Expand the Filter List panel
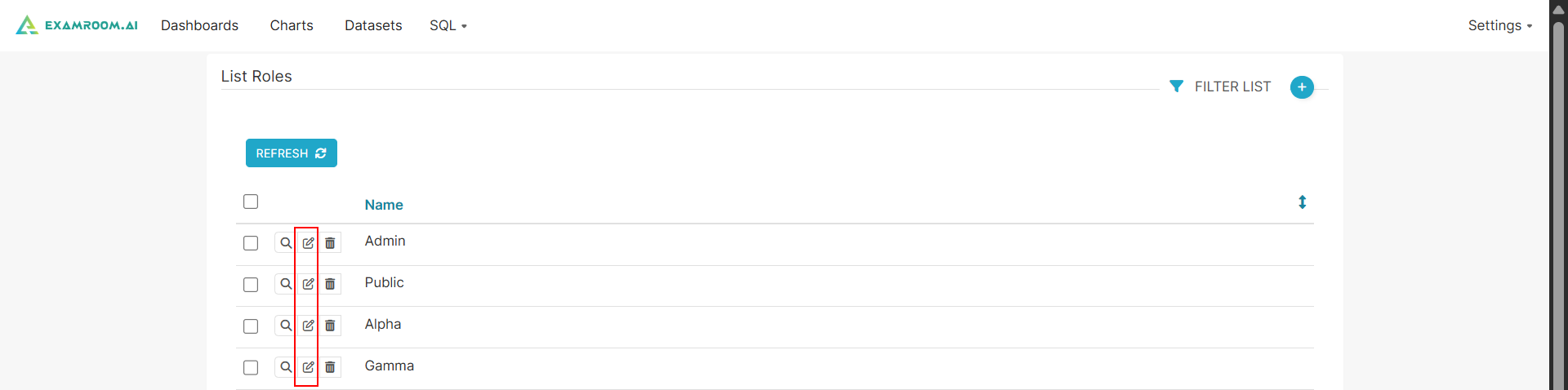 click(1221, 86)
